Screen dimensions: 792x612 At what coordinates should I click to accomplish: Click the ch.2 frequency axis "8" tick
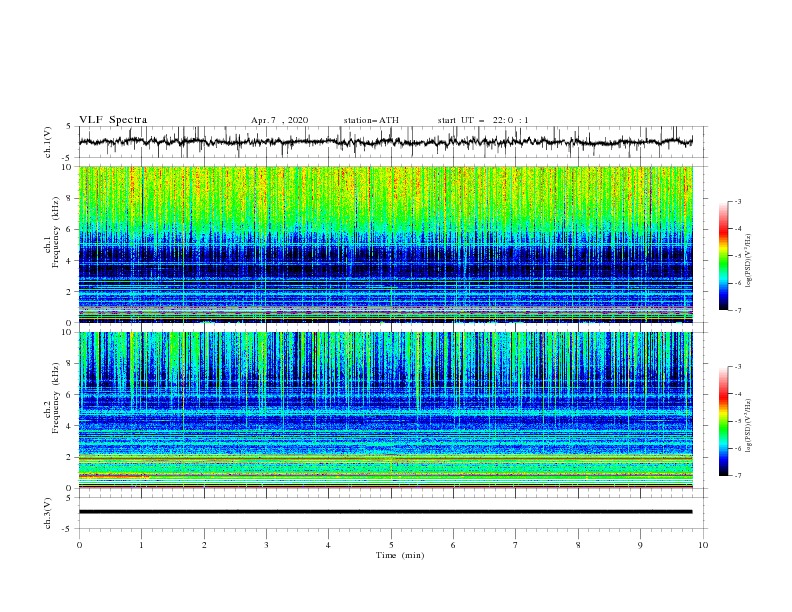pos(70,364)
